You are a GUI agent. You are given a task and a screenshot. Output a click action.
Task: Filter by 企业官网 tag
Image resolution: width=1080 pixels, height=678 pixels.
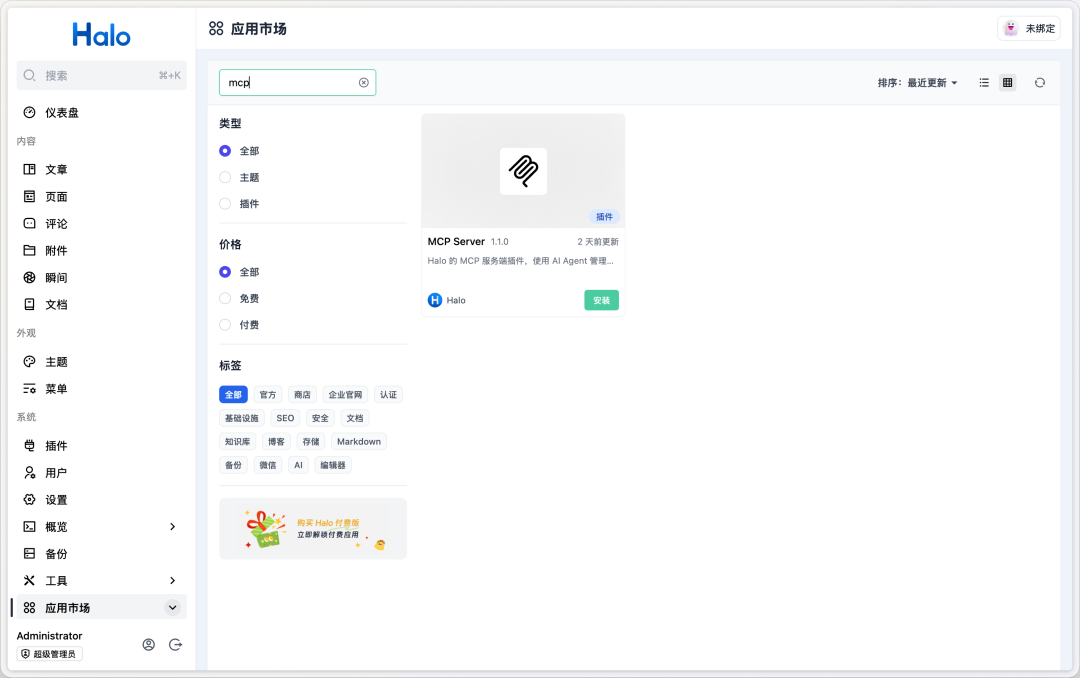click(345, 395)
